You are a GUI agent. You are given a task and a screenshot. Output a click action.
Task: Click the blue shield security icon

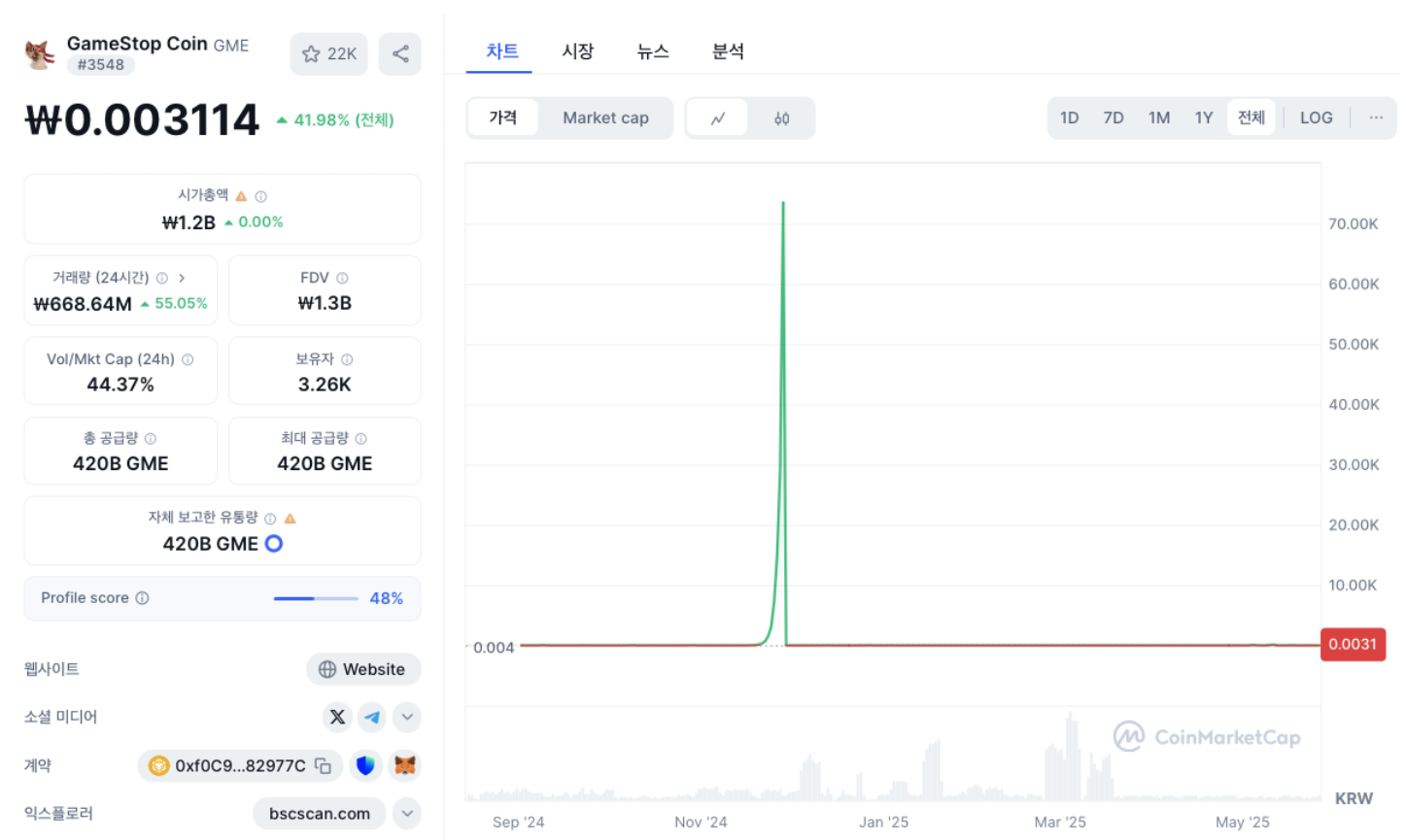(365, 766)
